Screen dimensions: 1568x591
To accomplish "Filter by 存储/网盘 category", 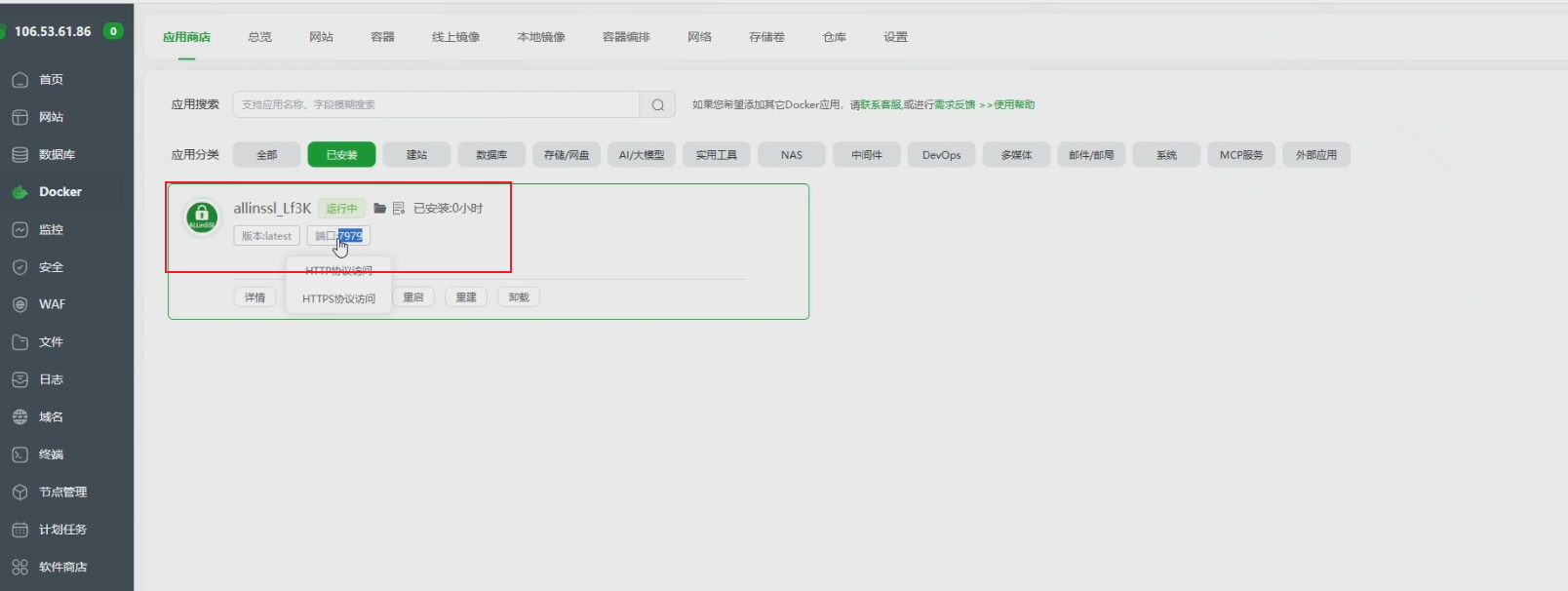I will (x=567, y=155).
